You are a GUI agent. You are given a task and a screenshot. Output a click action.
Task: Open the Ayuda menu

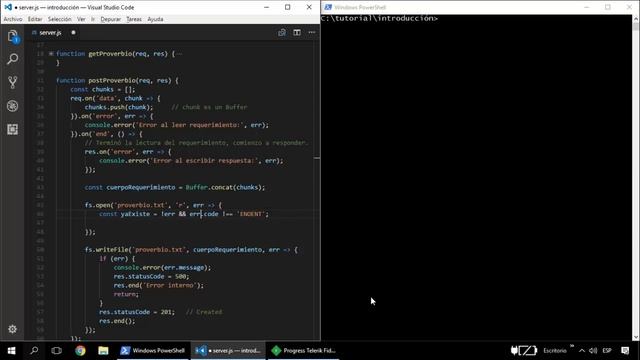(156, 19)
